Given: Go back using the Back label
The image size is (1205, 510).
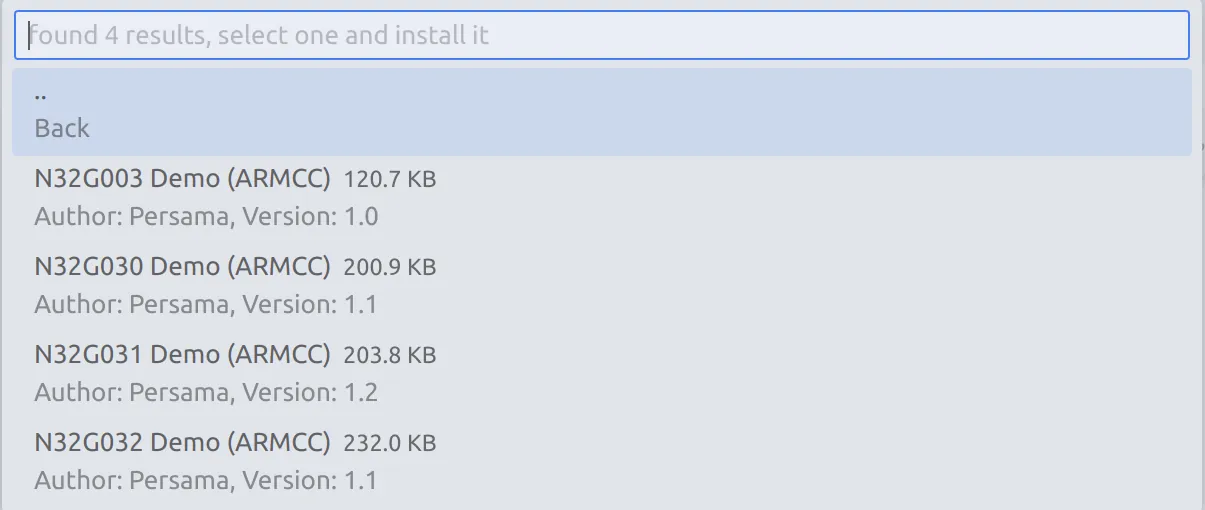Looking at the screenshot, I should point(62,129).
